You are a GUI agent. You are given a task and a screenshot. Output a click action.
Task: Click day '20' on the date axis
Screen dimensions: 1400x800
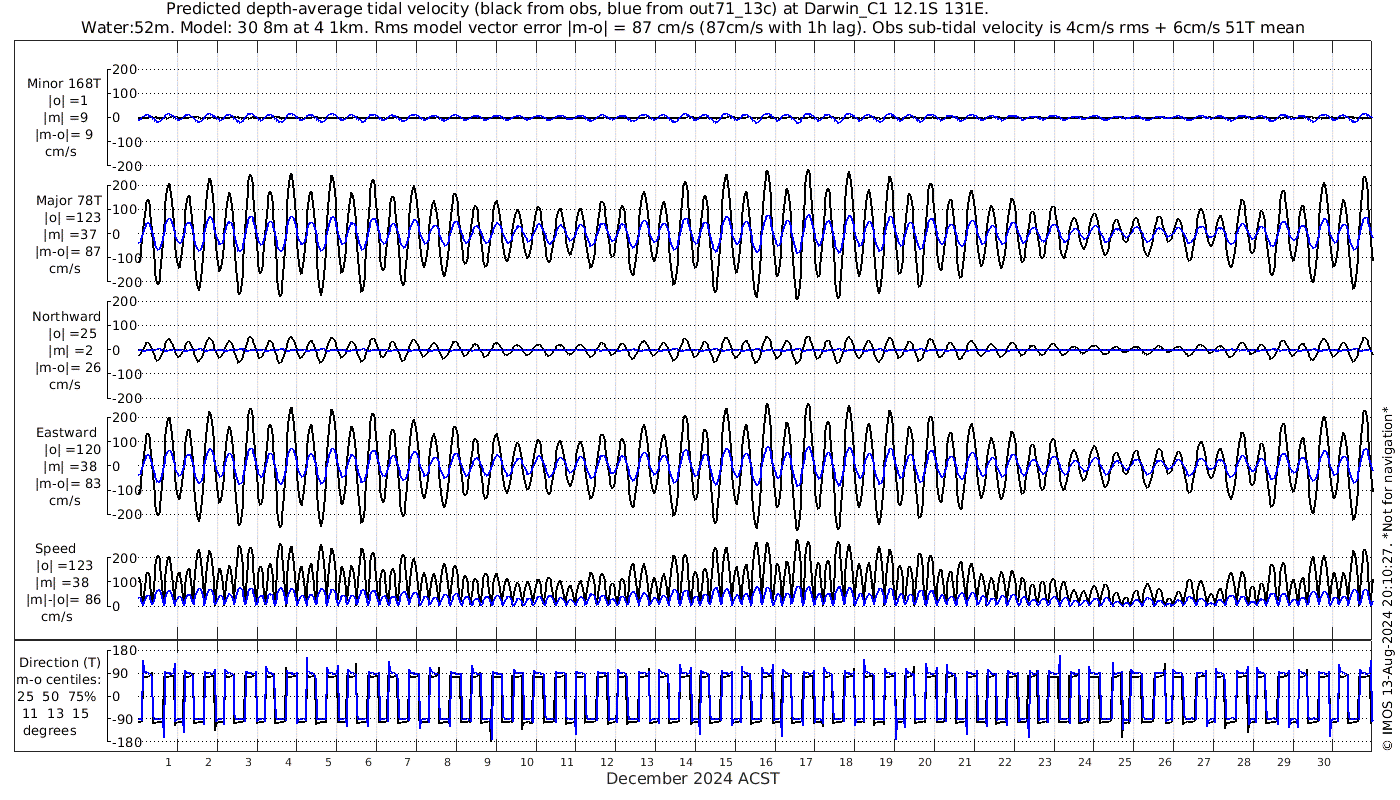pos(925,762)
